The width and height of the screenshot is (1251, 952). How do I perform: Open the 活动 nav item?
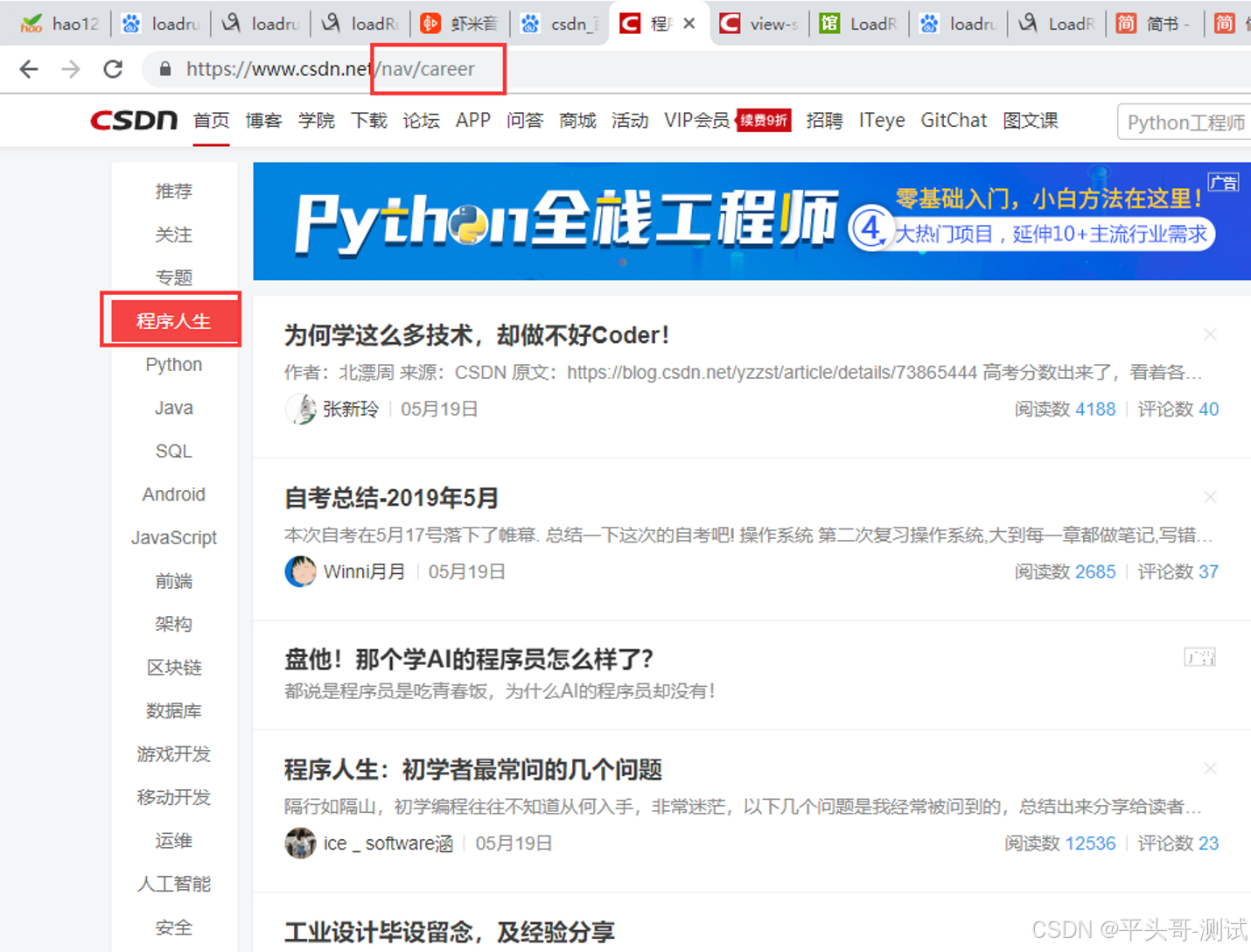point(630,121)
